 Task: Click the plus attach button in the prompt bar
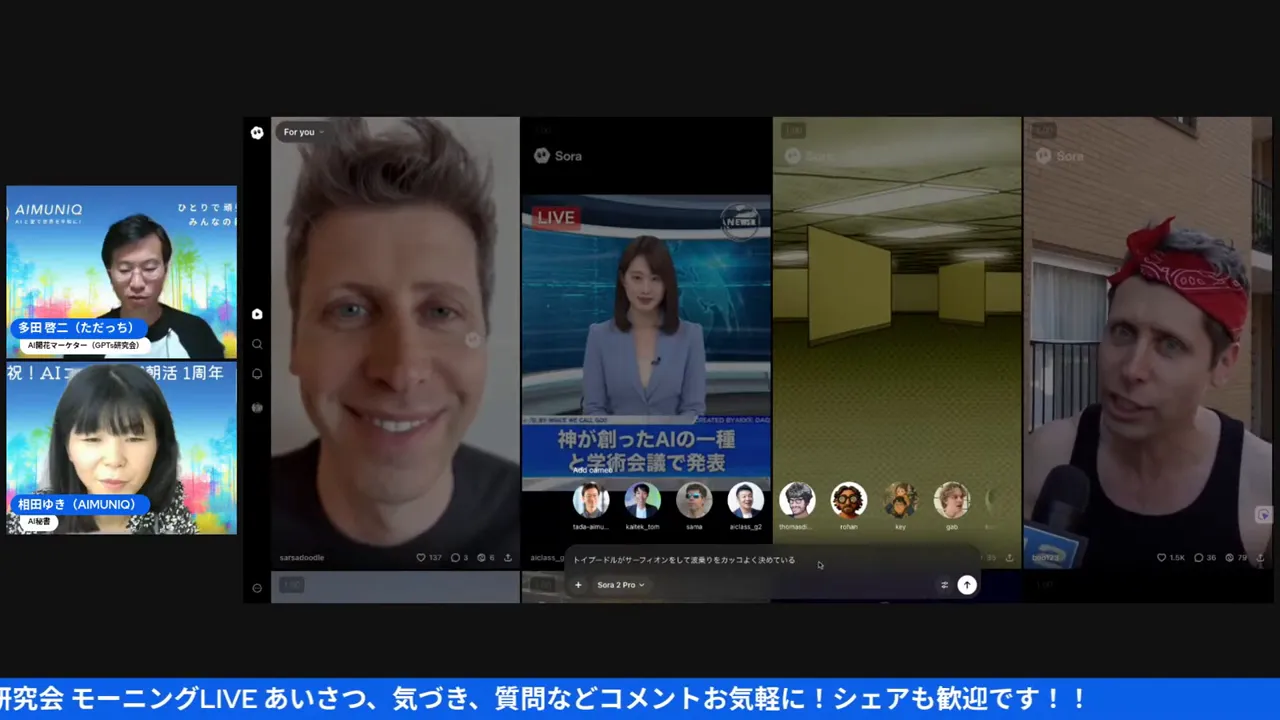point(578,585)
